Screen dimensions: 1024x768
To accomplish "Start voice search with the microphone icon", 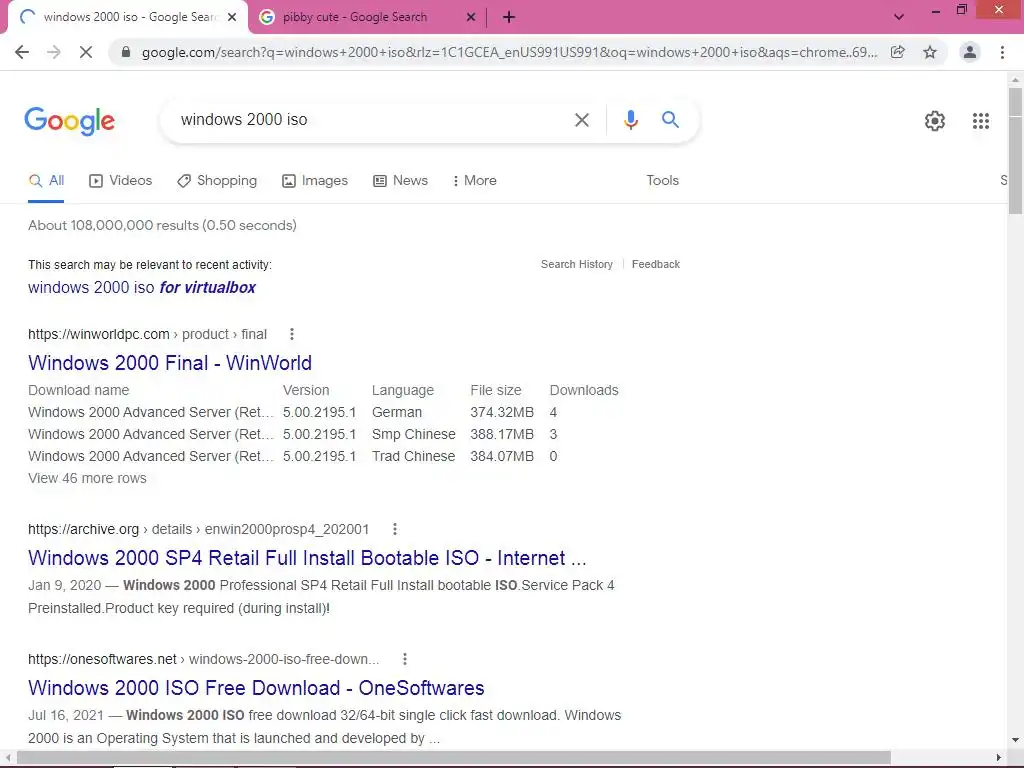I will [x=630, y=120].
